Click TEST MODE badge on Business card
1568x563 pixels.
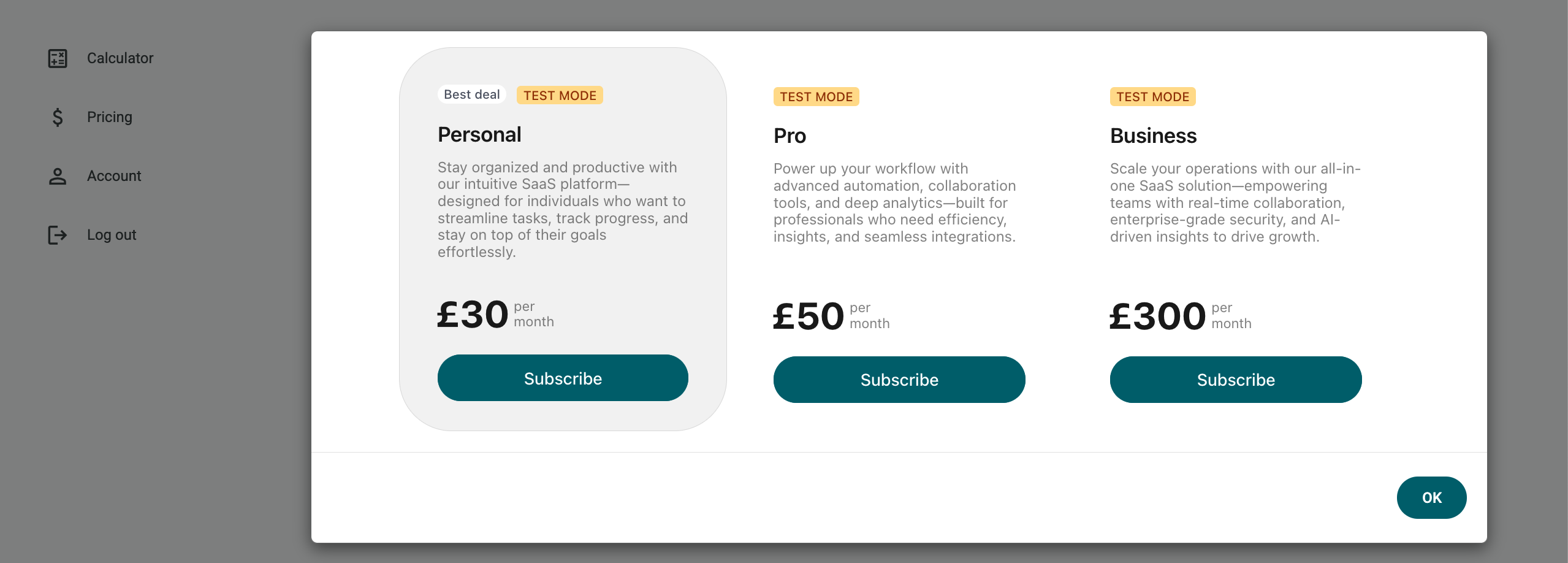click(x=1152, y=97)
